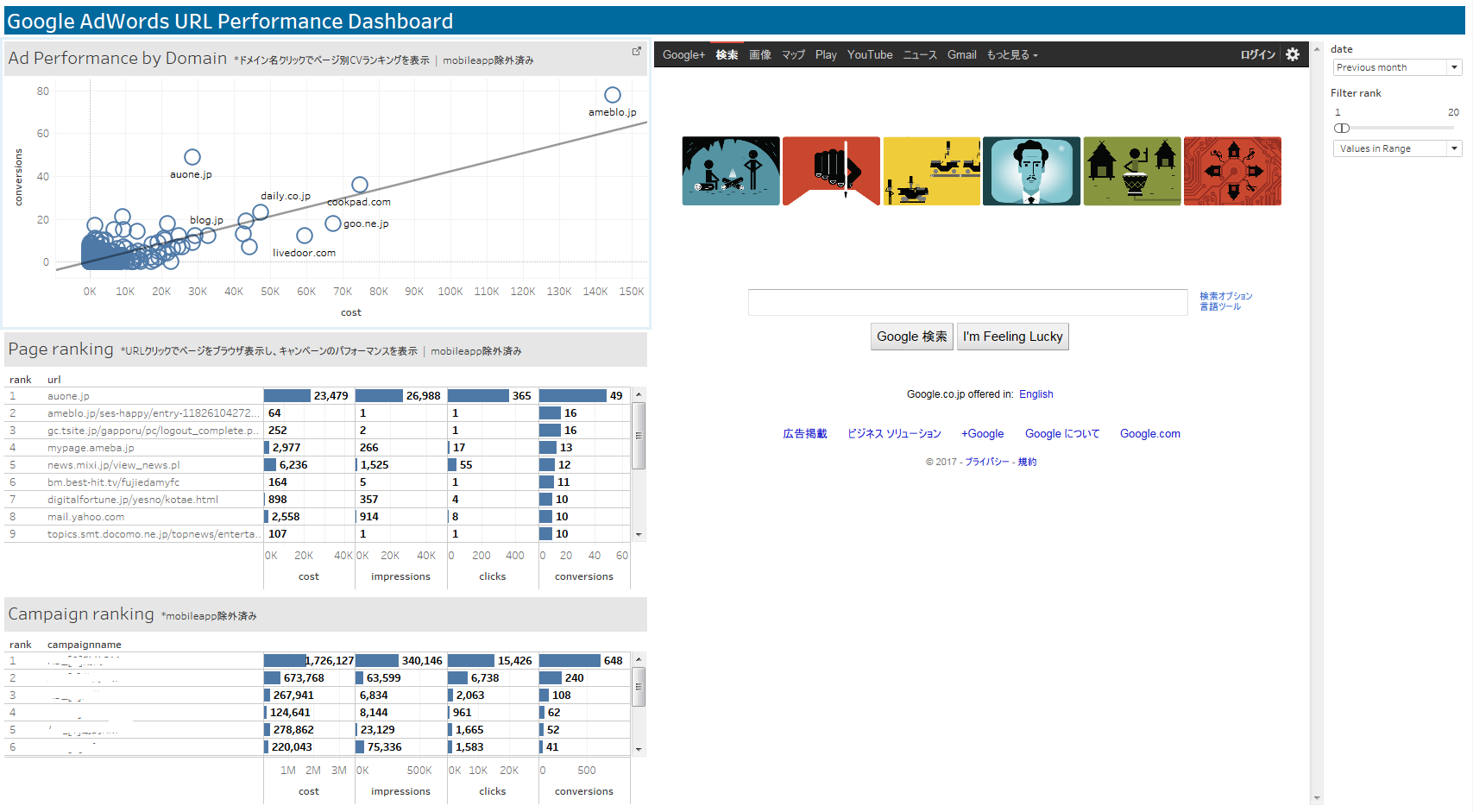Click the yellow sewing machine doodle tile

(931, 171)
